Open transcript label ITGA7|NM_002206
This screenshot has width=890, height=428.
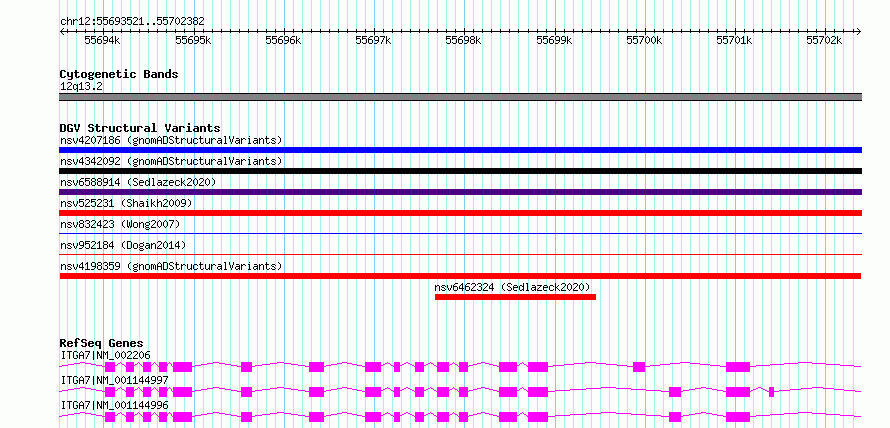coord(106,355)
